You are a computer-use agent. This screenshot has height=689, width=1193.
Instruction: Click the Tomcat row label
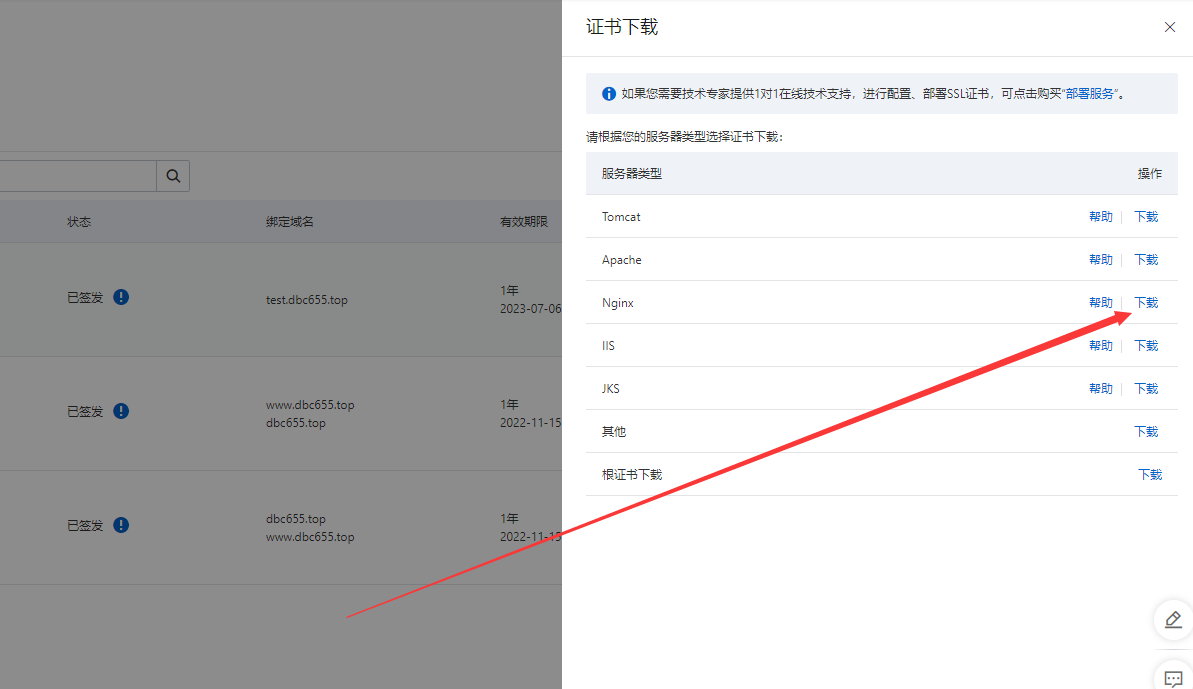(x=621, y=217)
